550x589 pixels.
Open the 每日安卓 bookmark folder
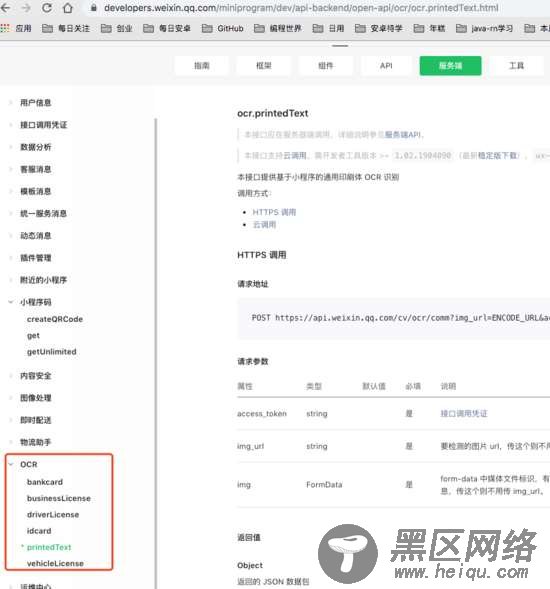(x=167, y=28)
